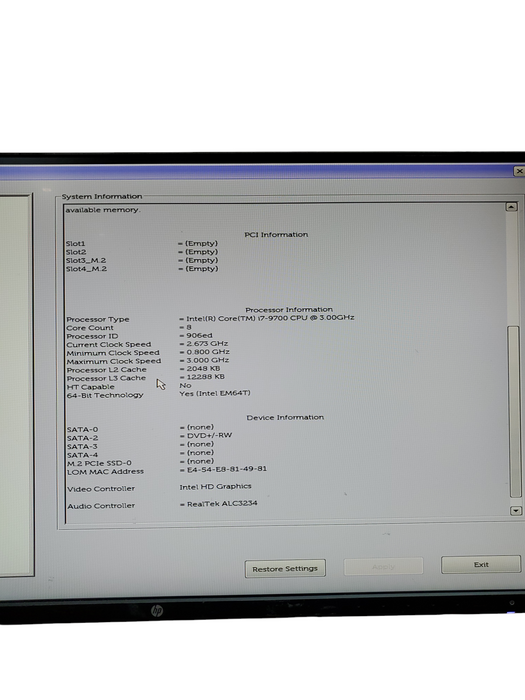Click the DVD+/-RW value
The height and width of the screenshot is (700, 525).
pos(209,435)
